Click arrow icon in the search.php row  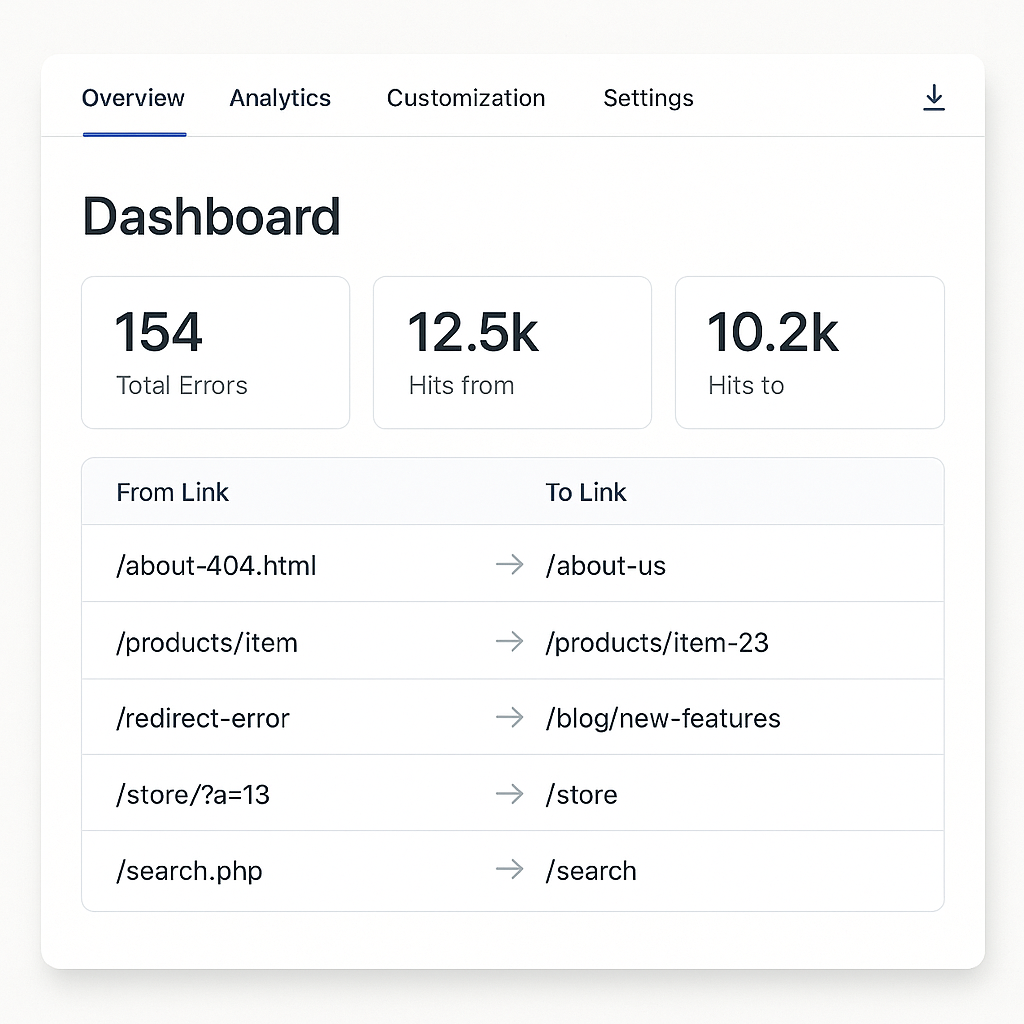[510, 870]
